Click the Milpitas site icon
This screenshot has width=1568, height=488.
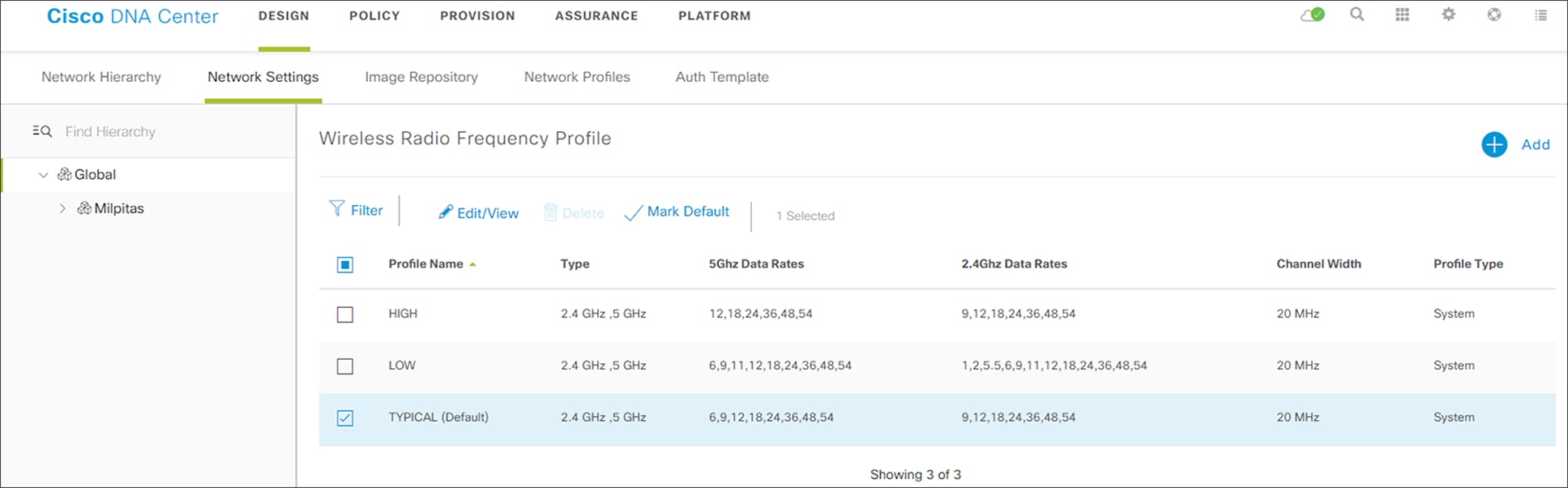click(83, 208)
